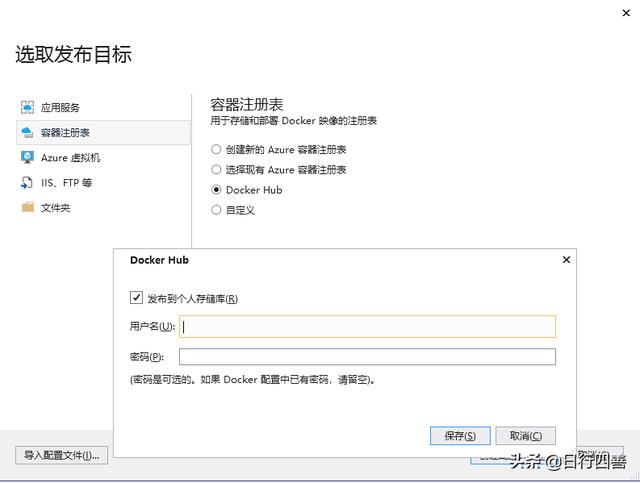Viewport: 640px width, 483px height.
Task: Select 容器注册表 publish target
Action: [x=103, y=132]
